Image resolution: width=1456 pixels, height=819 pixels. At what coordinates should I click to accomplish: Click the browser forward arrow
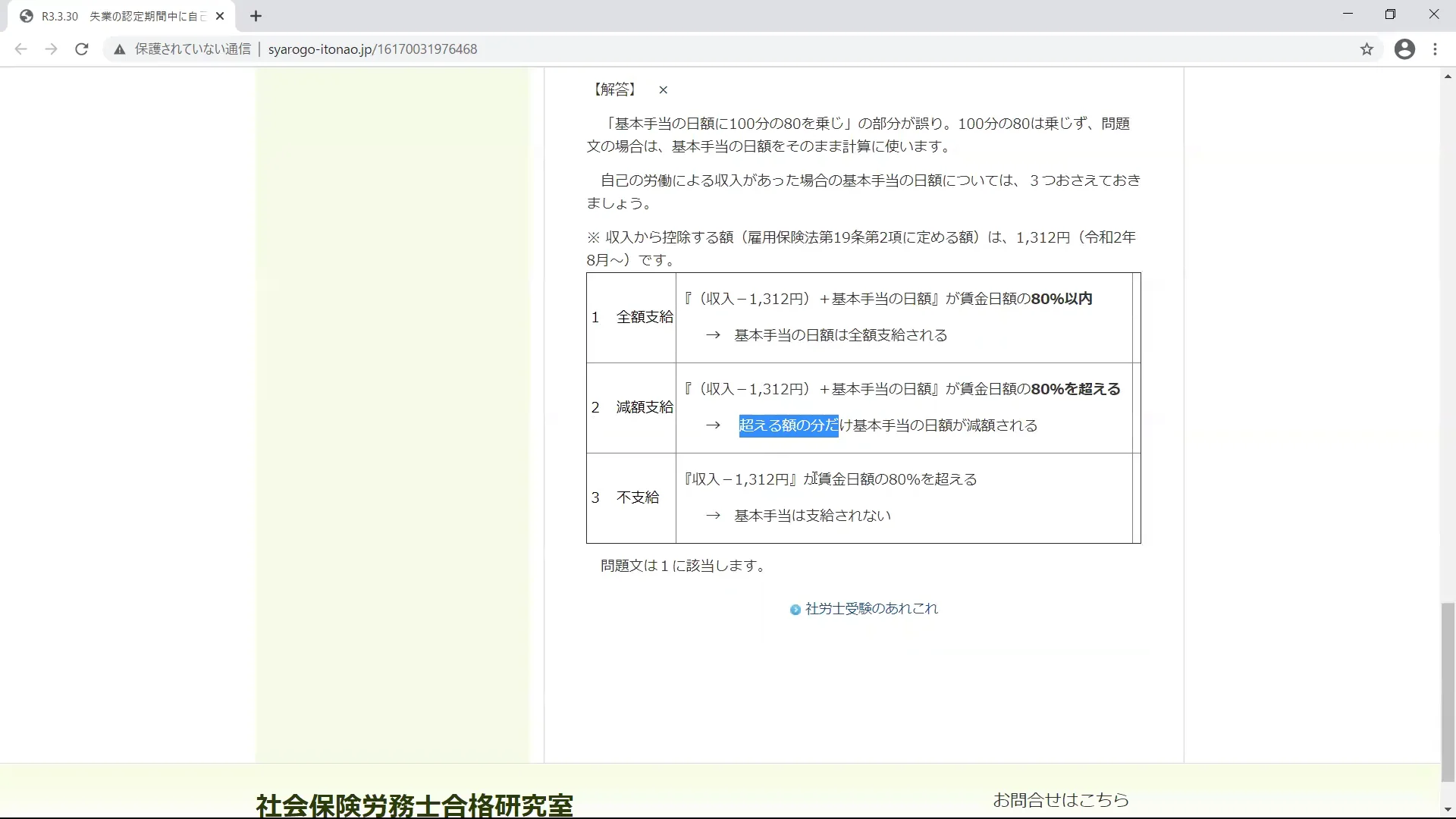click(51, 49)
